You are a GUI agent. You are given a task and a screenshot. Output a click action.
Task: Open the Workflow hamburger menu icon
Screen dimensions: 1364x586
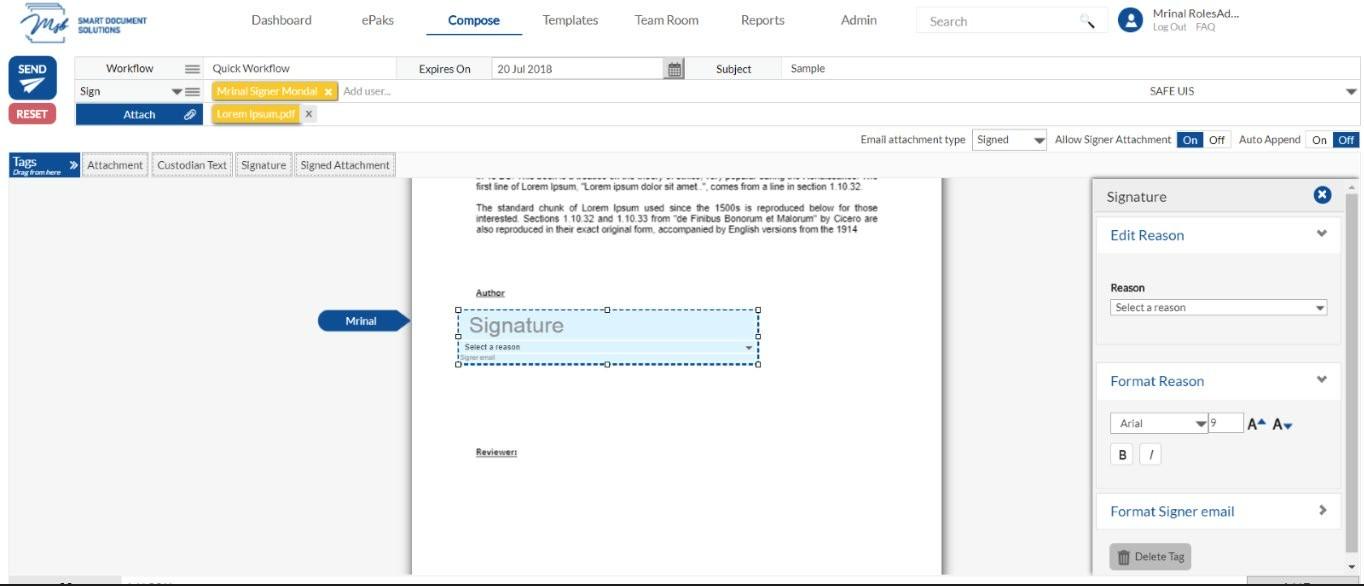pyautogui.click(x=192, y=69)
